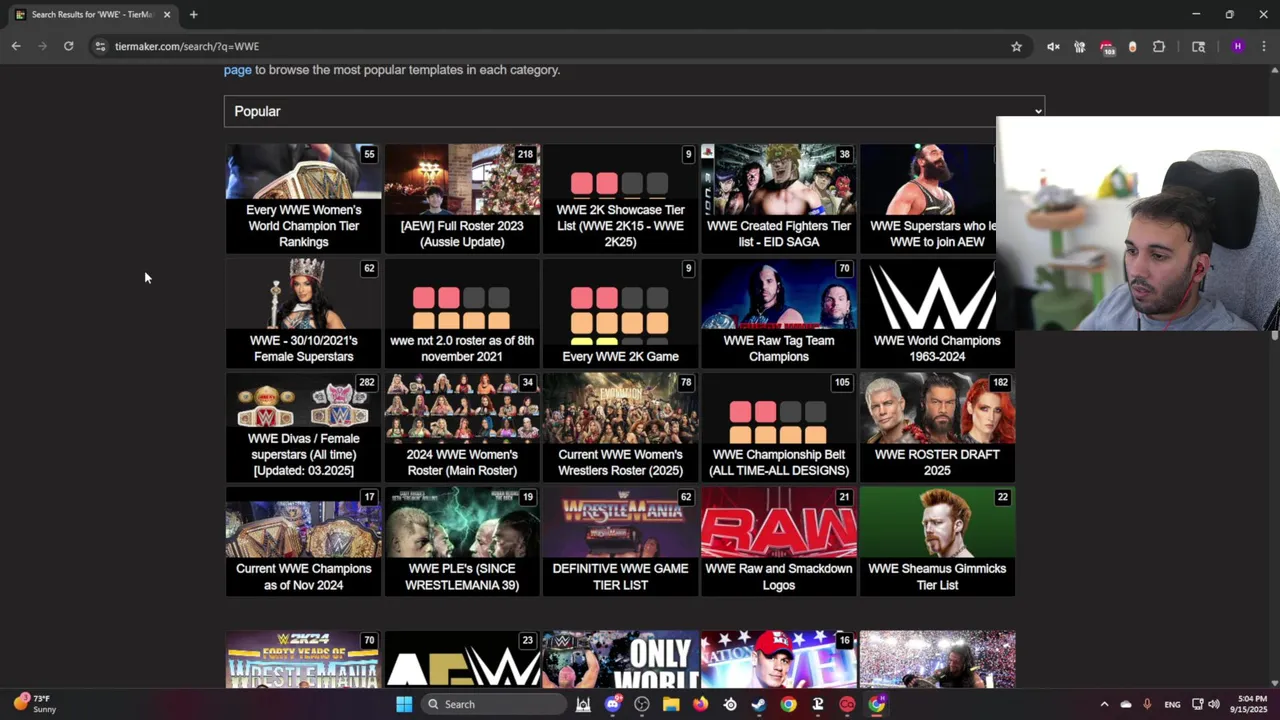Open the red circular taskbar app
Viewport: 1280px width, 720px height.
847,704
